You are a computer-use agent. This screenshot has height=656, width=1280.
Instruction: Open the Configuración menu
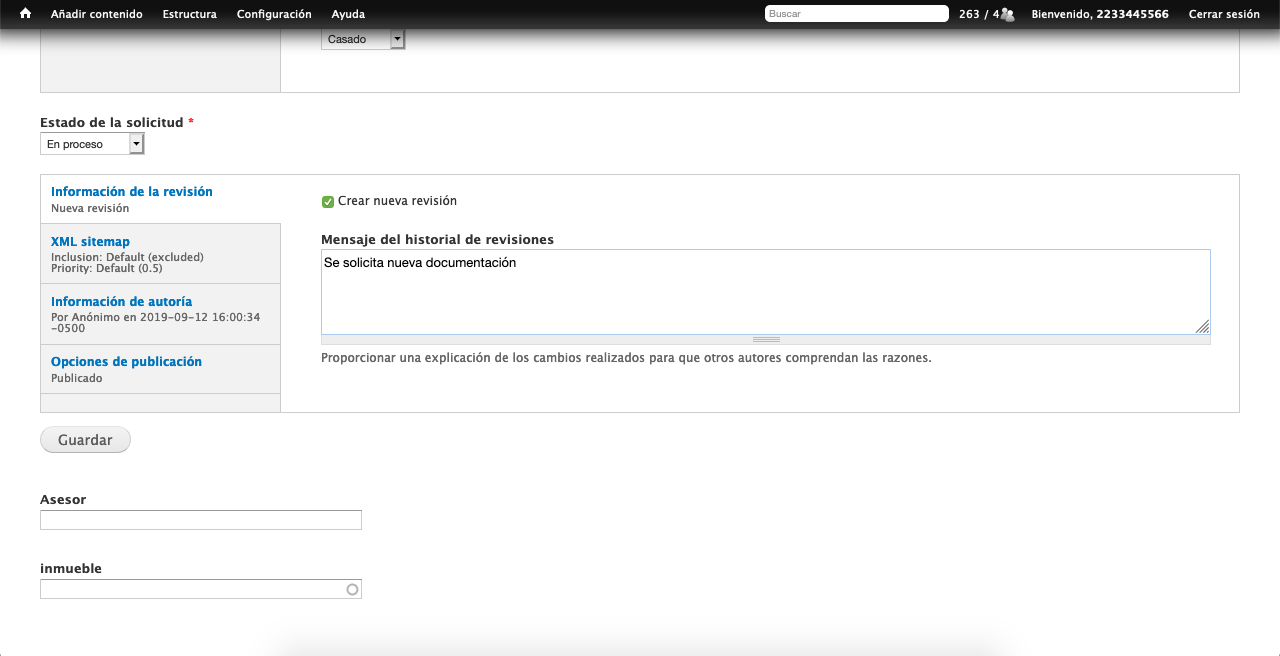[274, 14]
